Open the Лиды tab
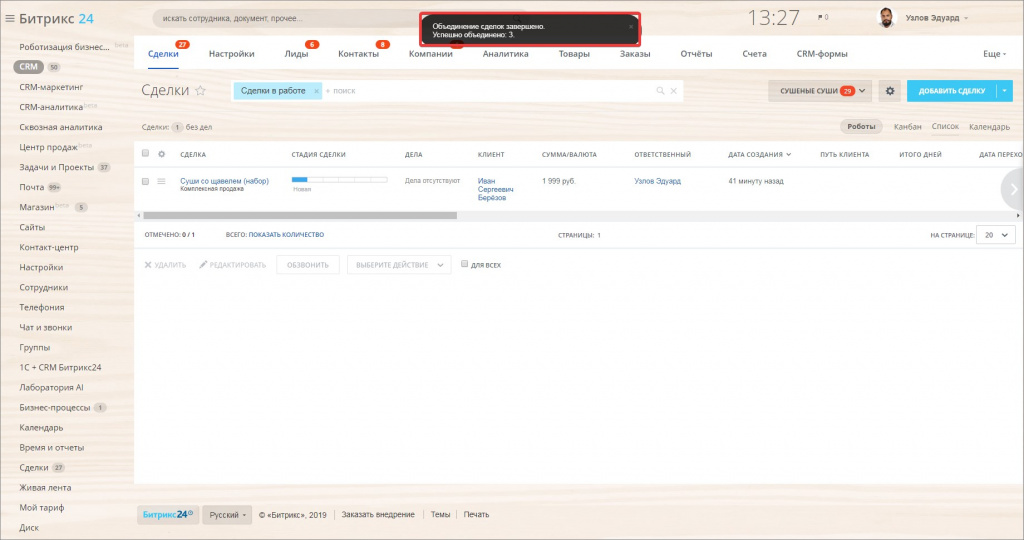Image resolution: width=1024 pixels, height=540 pixels. (296, 54)
